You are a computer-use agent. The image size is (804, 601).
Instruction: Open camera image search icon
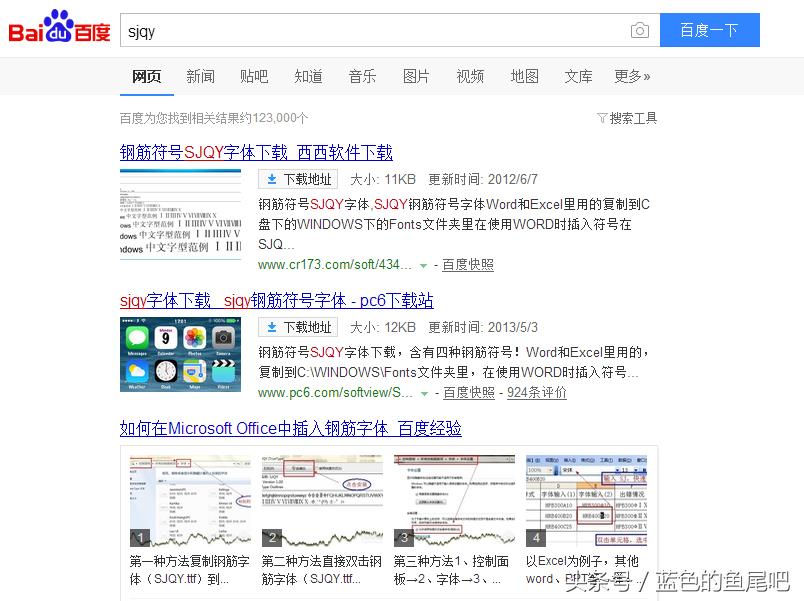pos(640,31)
